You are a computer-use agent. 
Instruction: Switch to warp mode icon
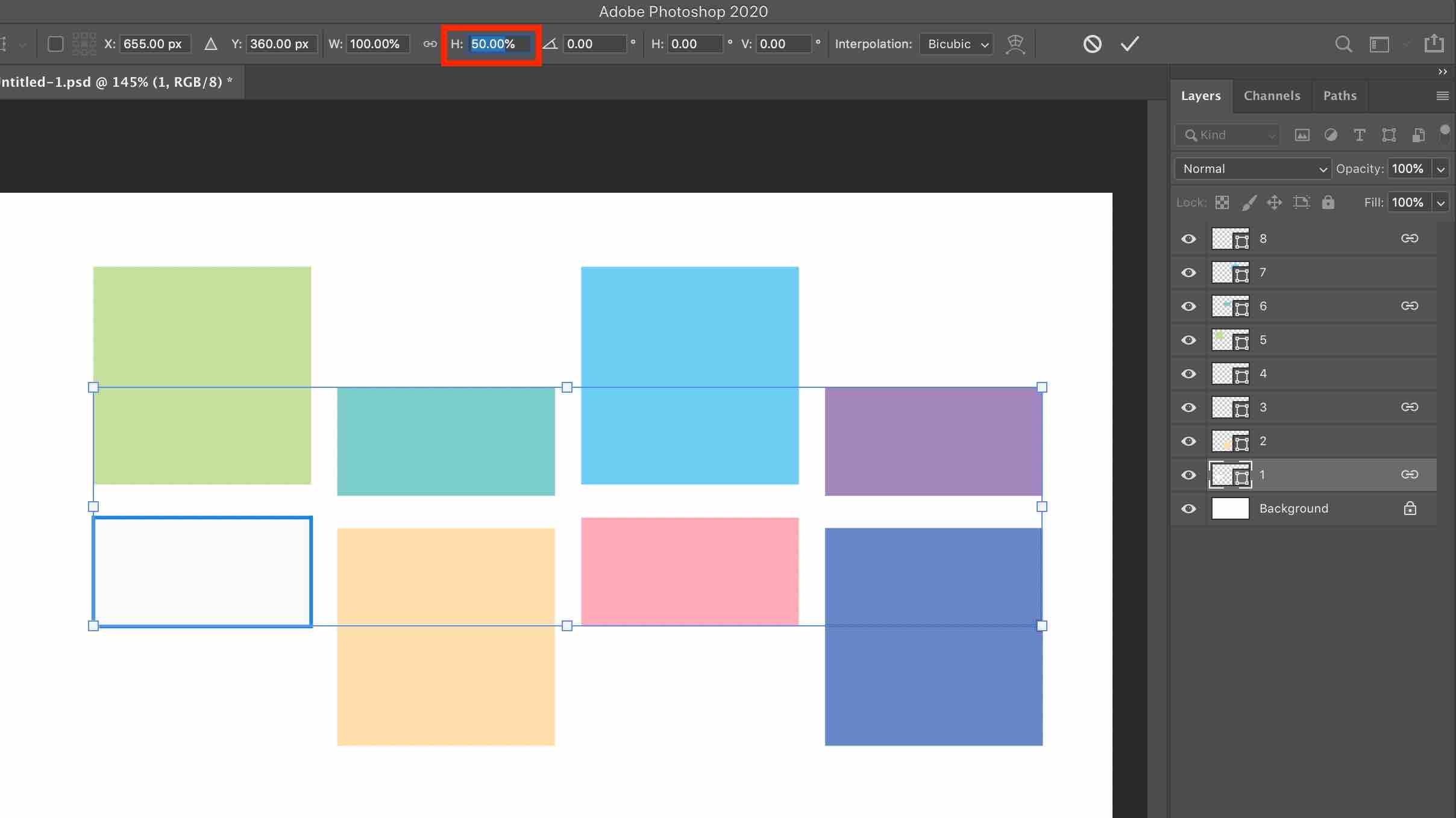click(1015, 44)
